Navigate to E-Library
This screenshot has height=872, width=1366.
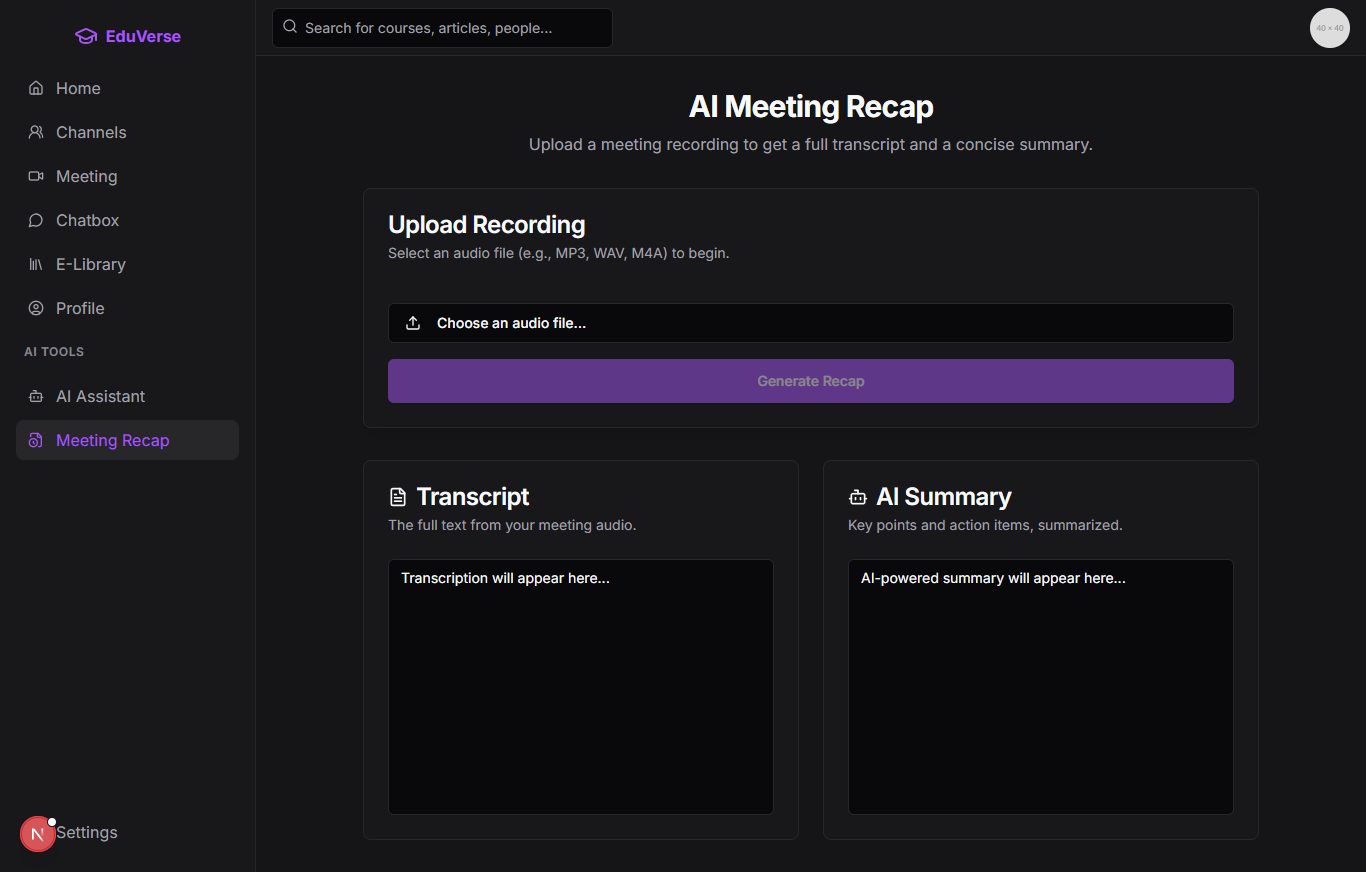(127, 264)
